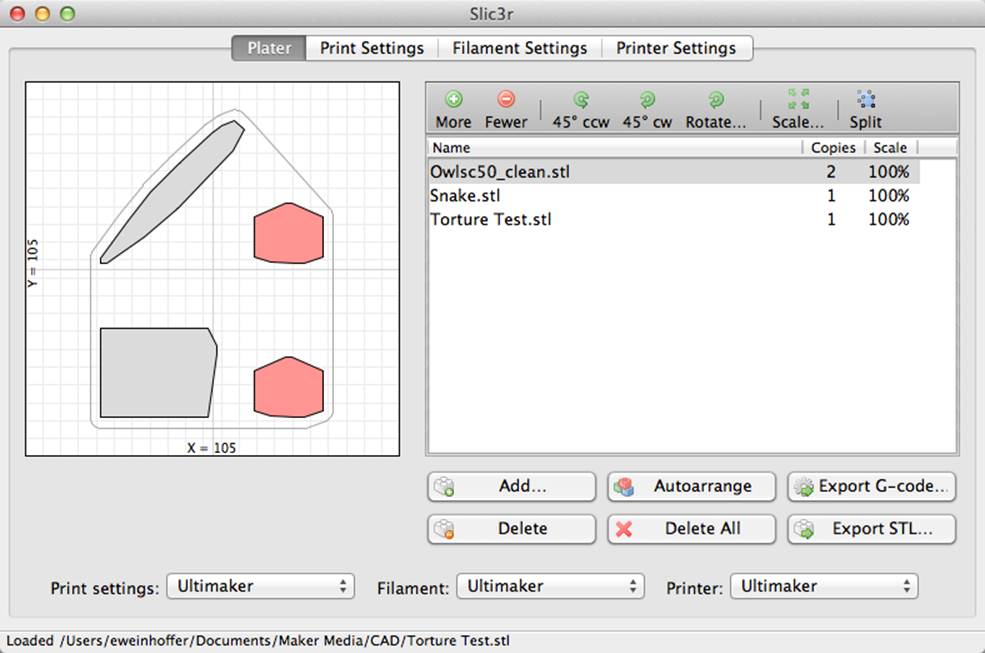This screenshot has height=653, width=985.
Task: Click the More copies icon
Action: [x=454, y=99]
